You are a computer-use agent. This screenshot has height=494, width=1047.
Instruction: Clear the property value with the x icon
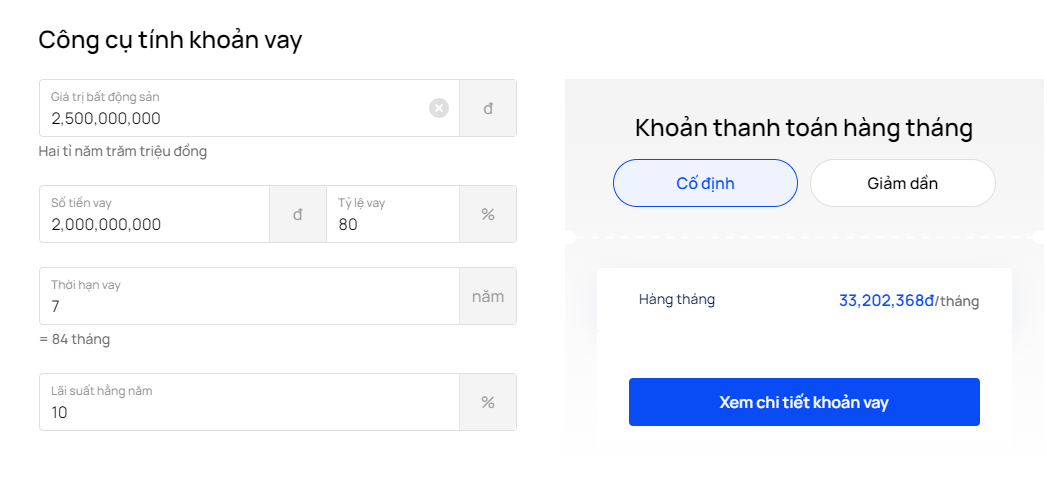[439, 108]
